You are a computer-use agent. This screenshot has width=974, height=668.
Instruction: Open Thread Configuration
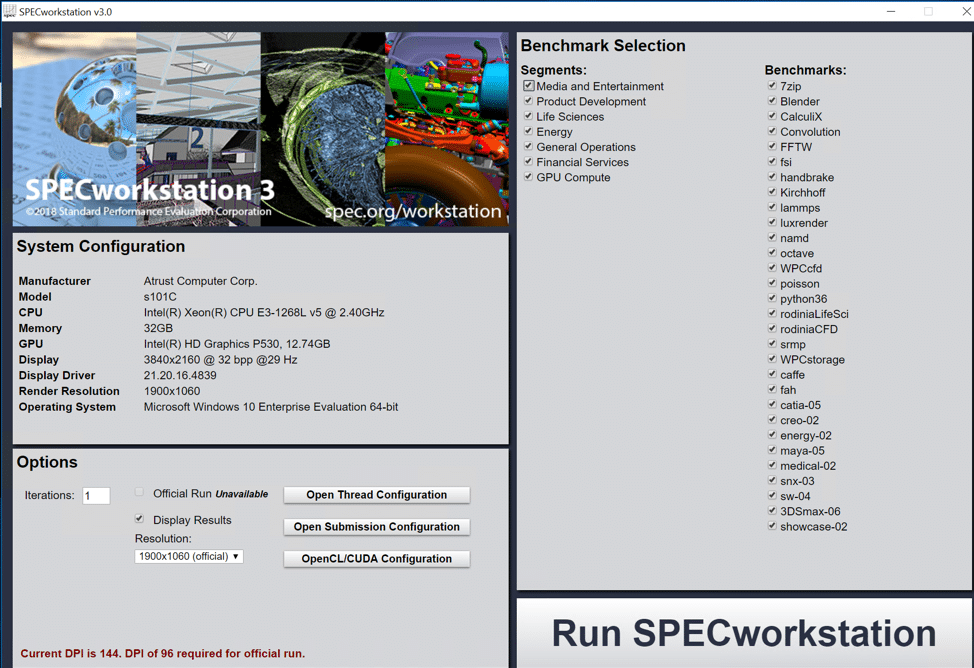point(376,495)
